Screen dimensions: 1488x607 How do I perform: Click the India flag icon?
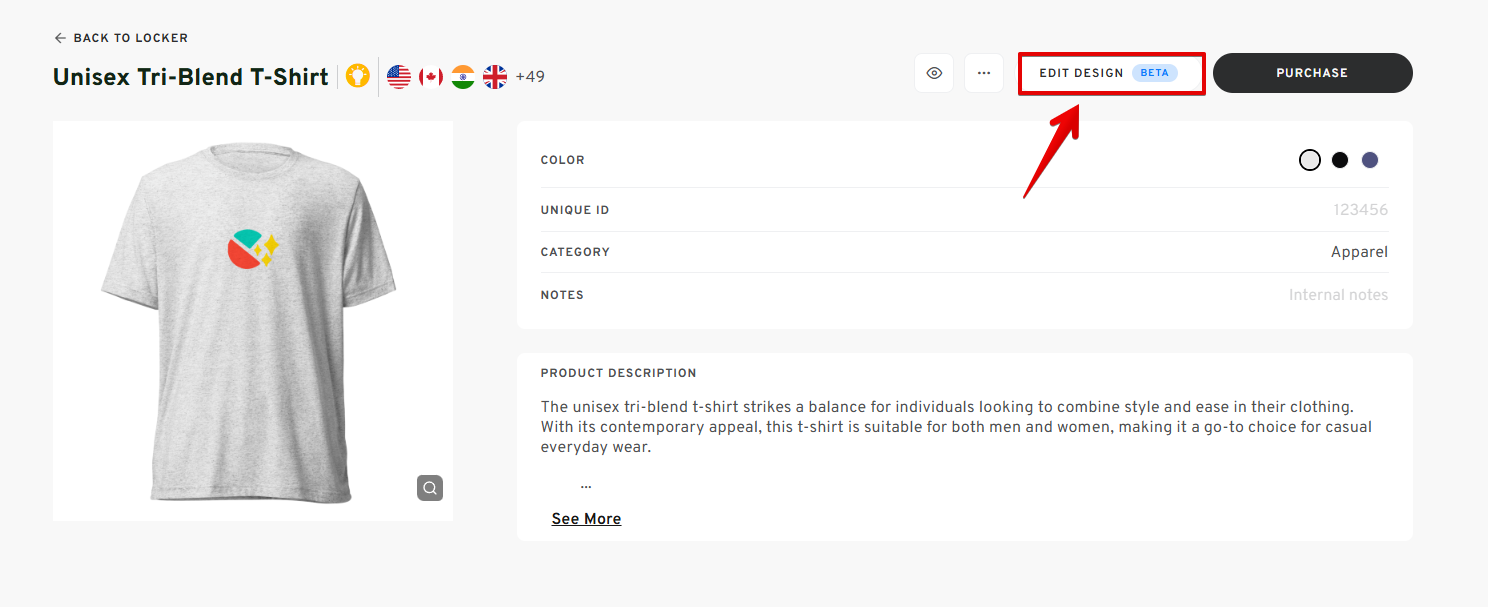[x=463, y=77]
